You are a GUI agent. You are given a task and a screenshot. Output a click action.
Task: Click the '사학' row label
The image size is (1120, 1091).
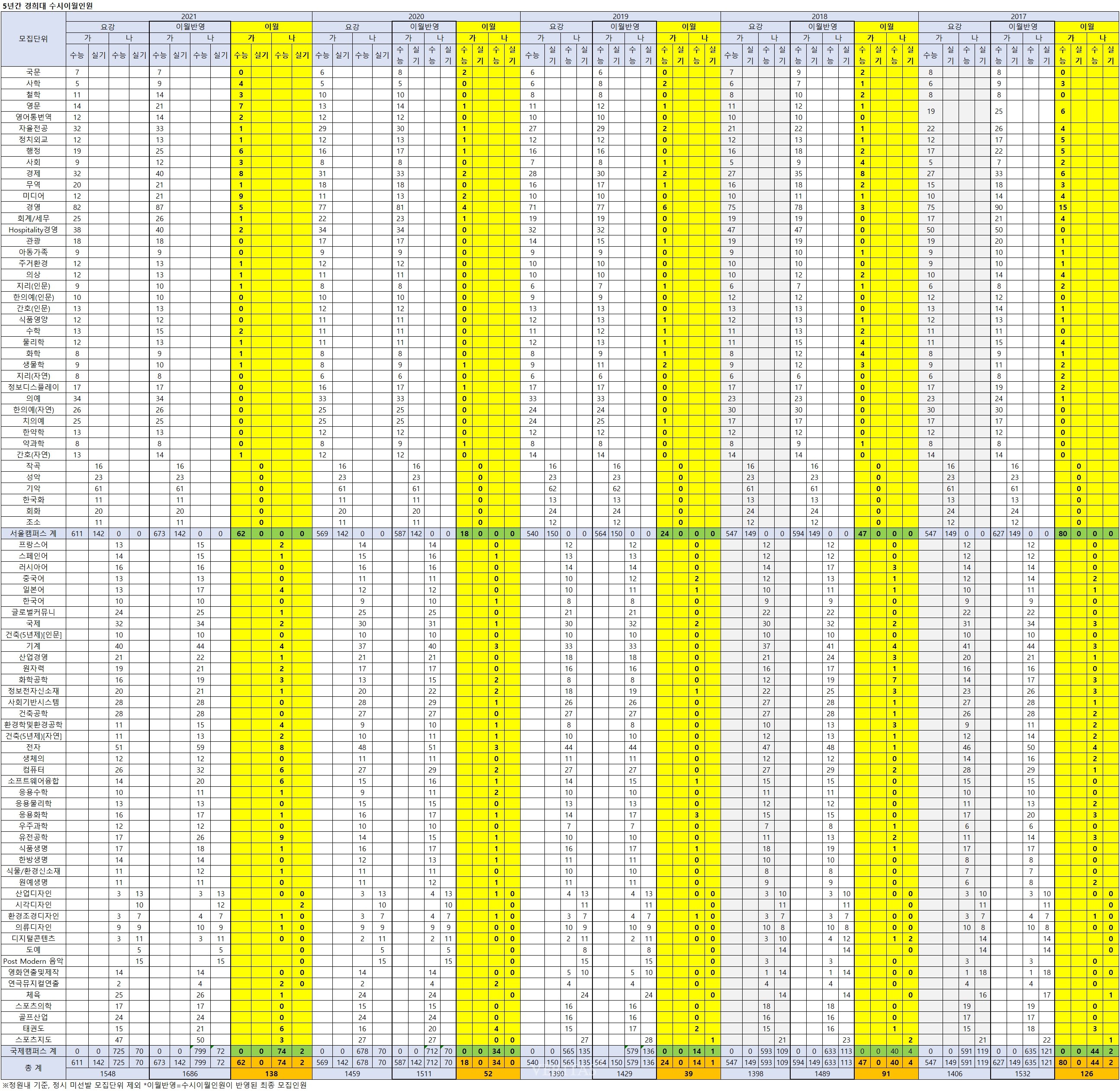click(x=33, y=84)
